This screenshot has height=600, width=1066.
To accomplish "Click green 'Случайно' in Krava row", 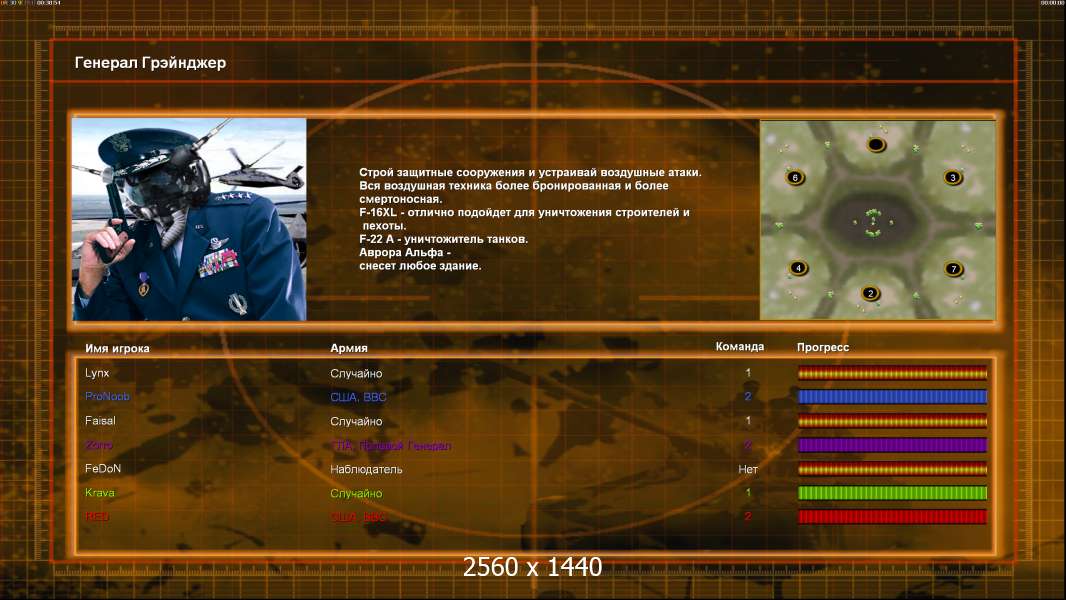I will tap(356, 493).
